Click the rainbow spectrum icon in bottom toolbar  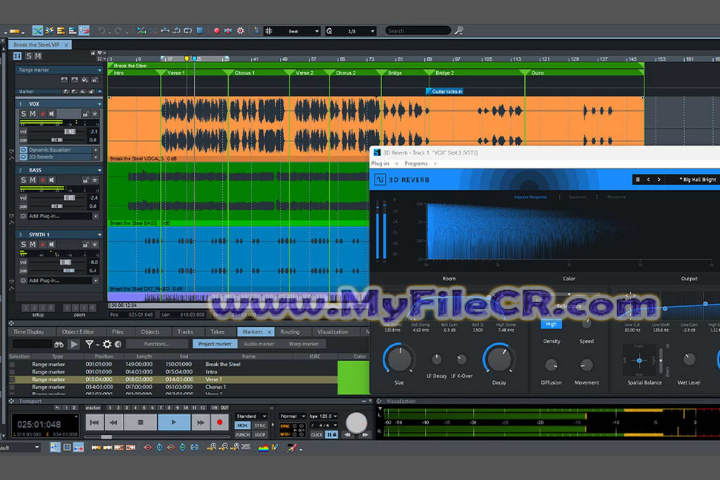tap(263, 447)
